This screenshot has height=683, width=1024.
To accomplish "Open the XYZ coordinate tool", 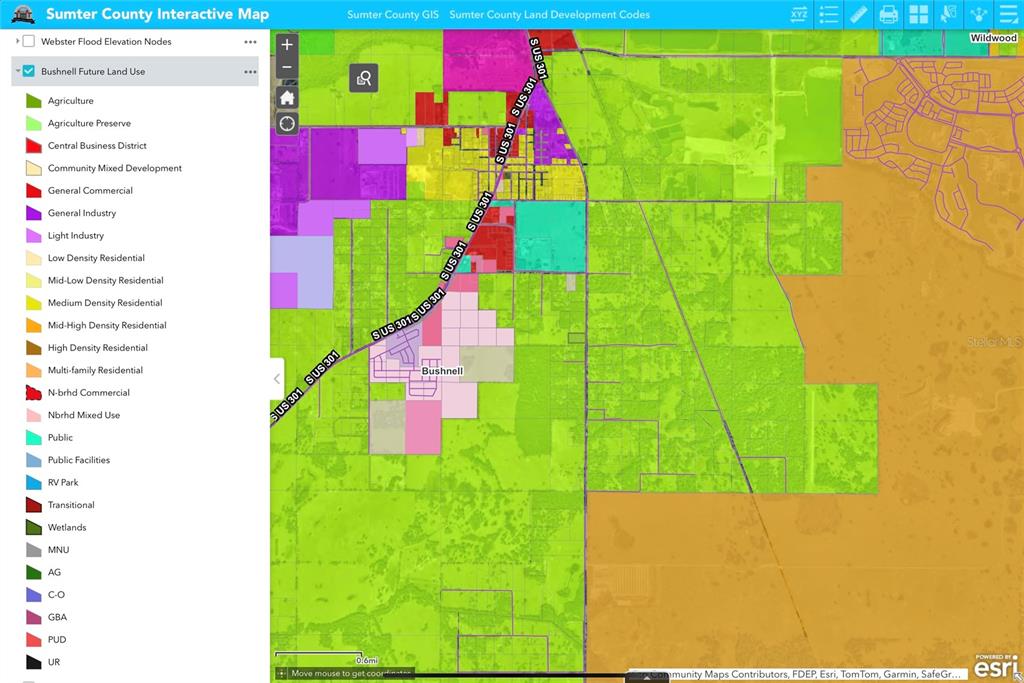I will (798, 14).
